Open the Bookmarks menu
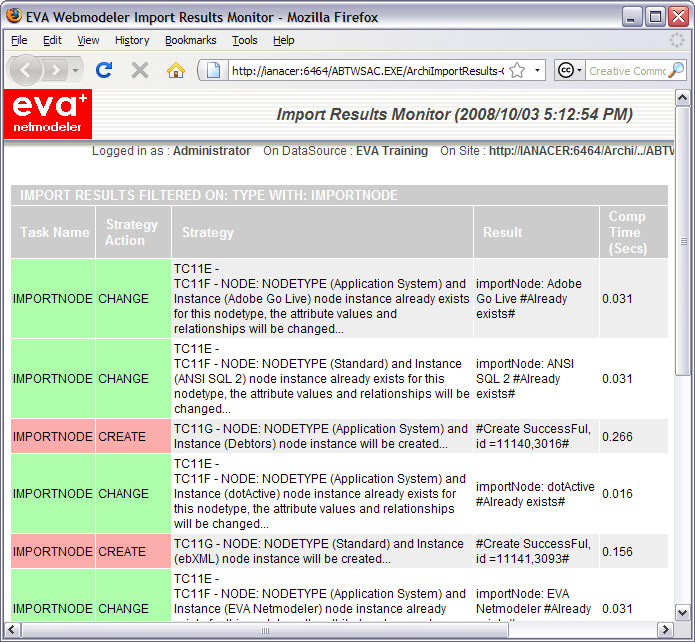695x642 pixels. [190, 40]
